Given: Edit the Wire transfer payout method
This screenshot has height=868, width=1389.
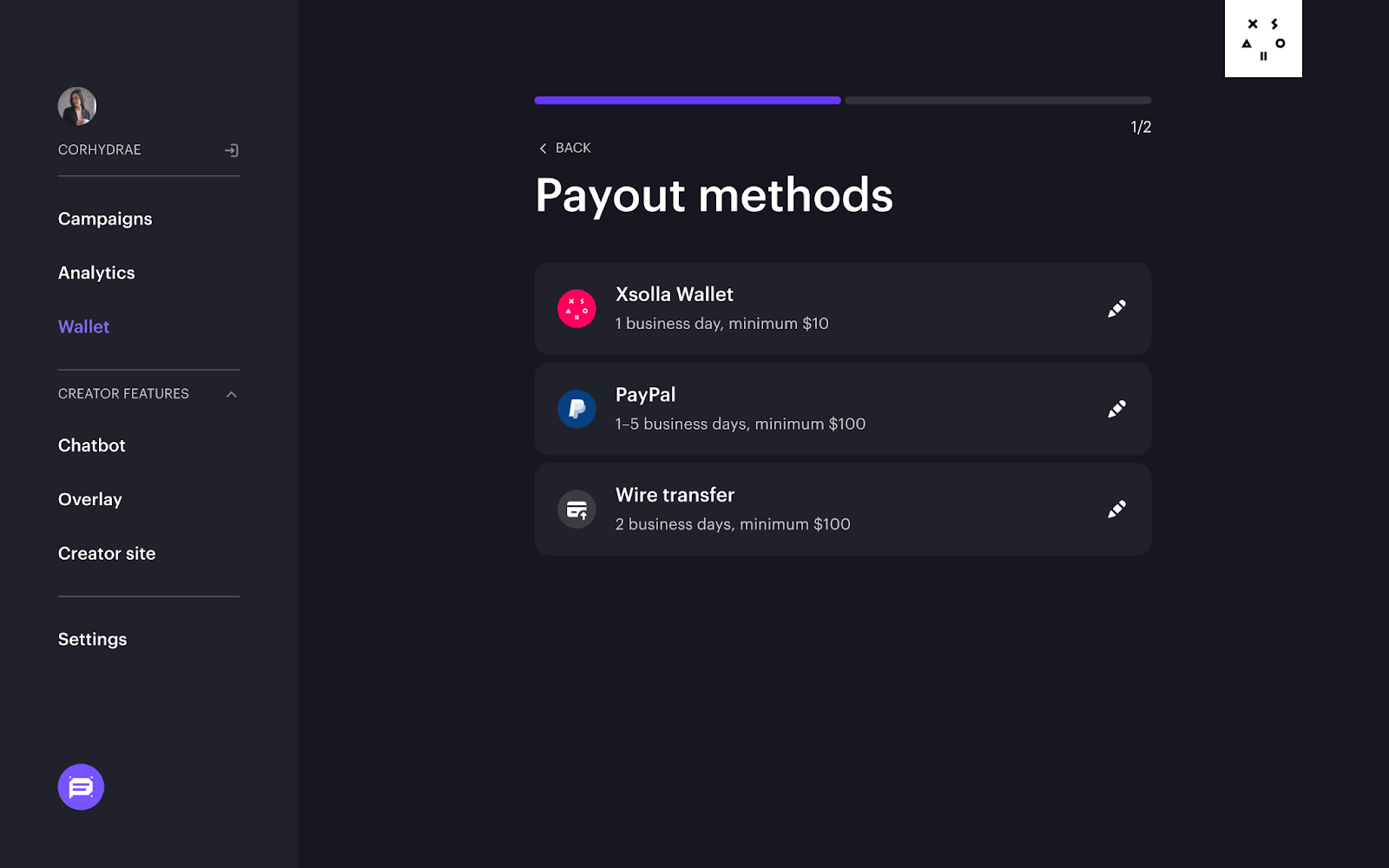Looking at the screenshot, I should (1116, 509).
